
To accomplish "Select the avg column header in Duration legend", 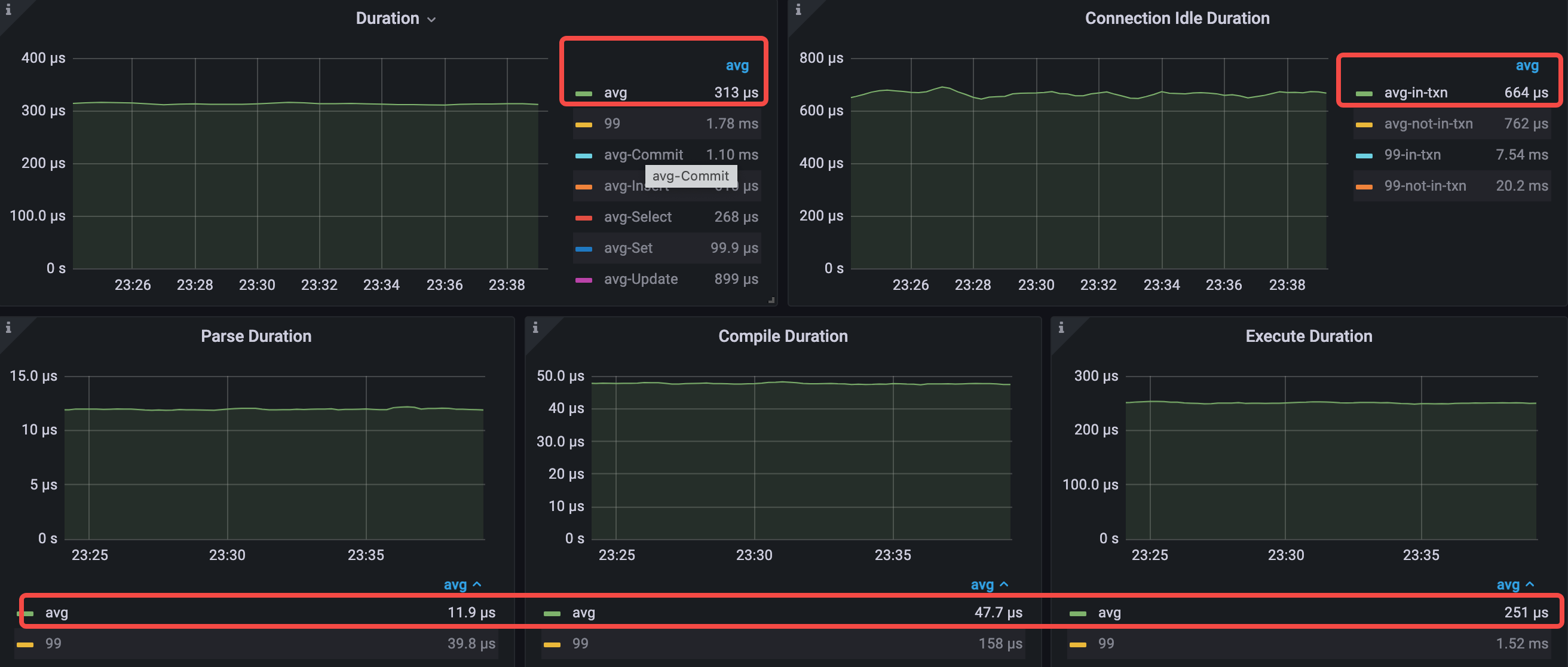I will point(737,65).
